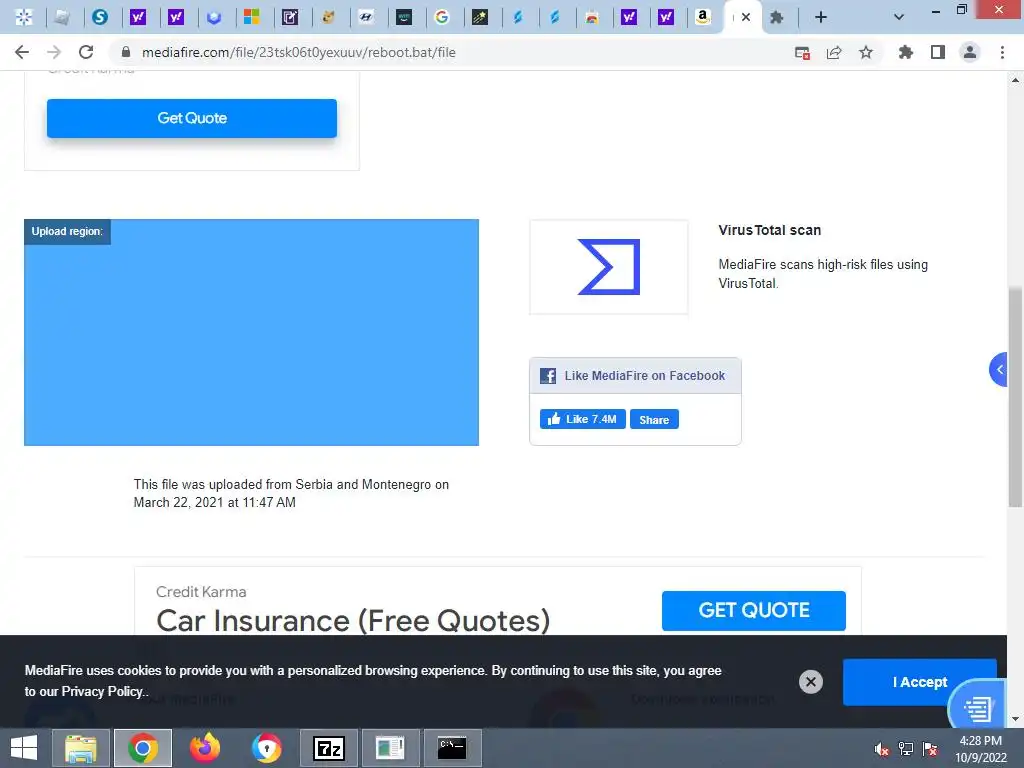Click Like MediaFire on Facebook link
Viewport: 1024px width, 768px height.
pyautogui.click(x=645, y=376)
